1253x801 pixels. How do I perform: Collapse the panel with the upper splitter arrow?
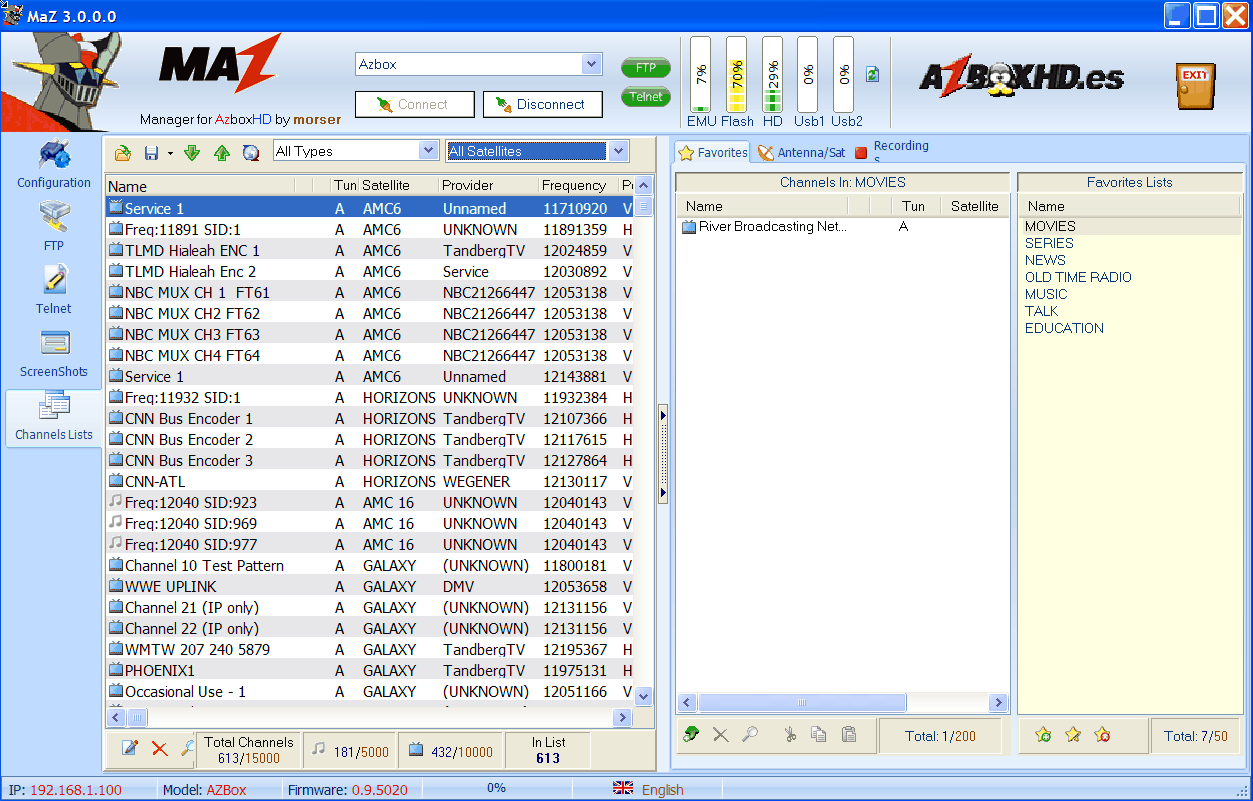pyautogui.click(x=663, y=415)
